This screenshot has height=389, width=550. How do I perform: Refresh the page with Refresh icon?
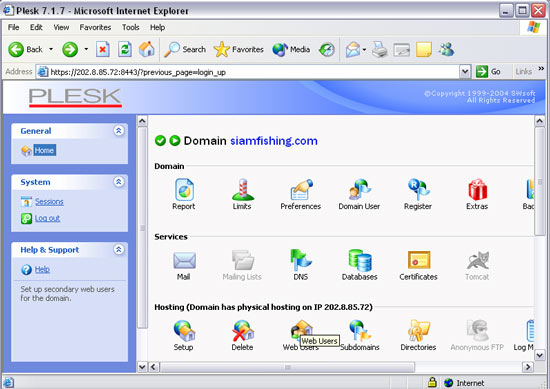pyautogui.click(x=125, y=49)
